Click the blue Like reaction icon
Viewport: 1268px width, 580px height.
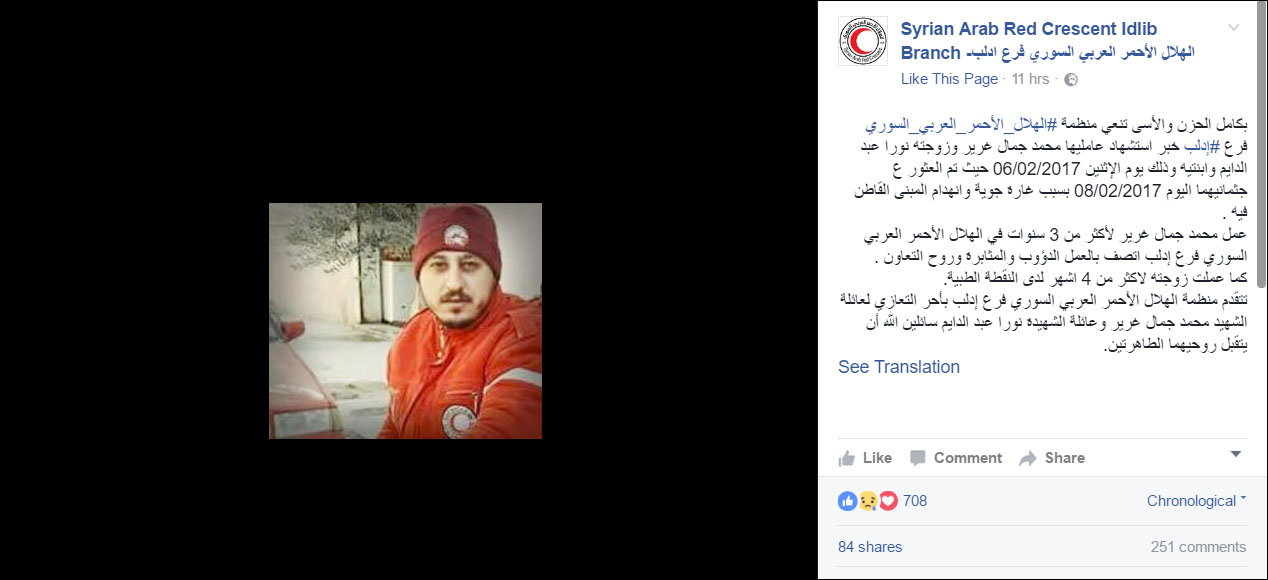coord(847,501)
